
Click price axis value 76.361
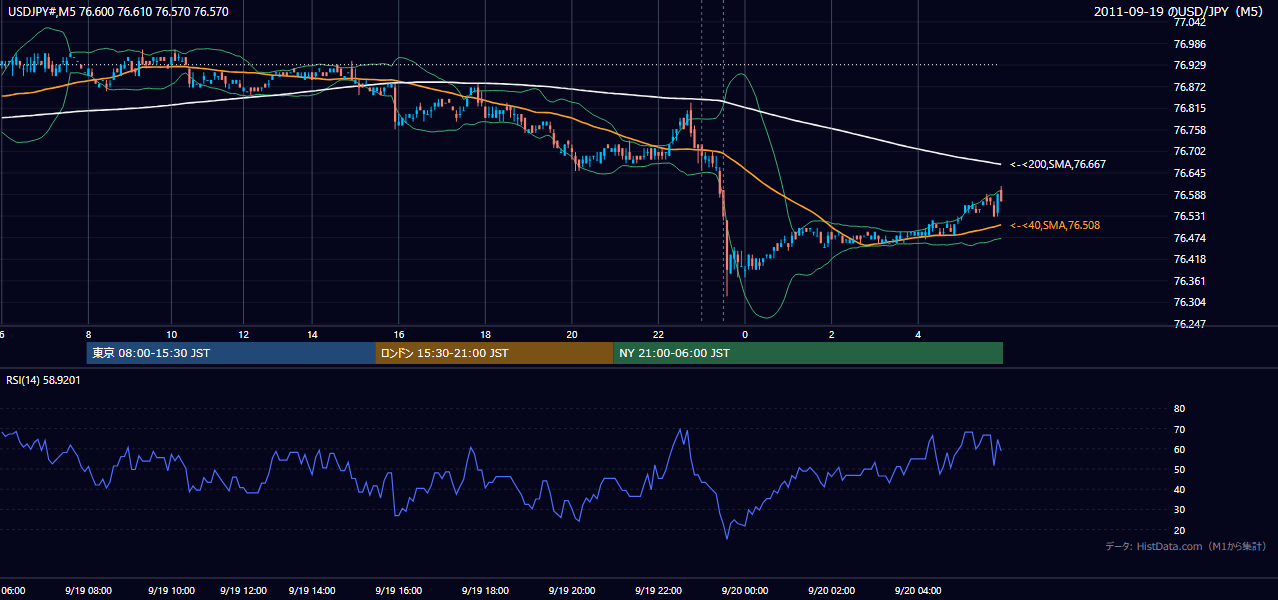coord(1191,281)
